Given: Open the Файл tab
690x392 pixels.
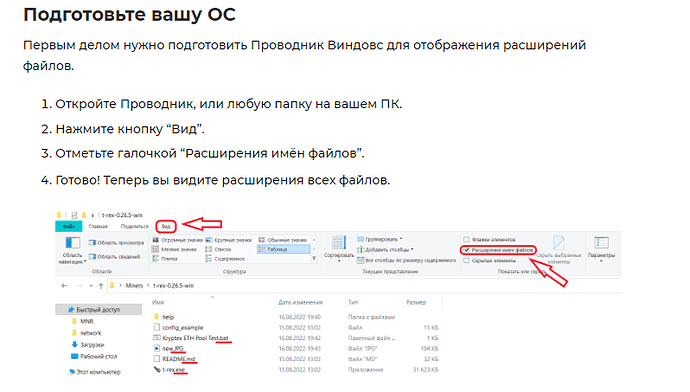Looking at the screenshot, I should (69, 226).
